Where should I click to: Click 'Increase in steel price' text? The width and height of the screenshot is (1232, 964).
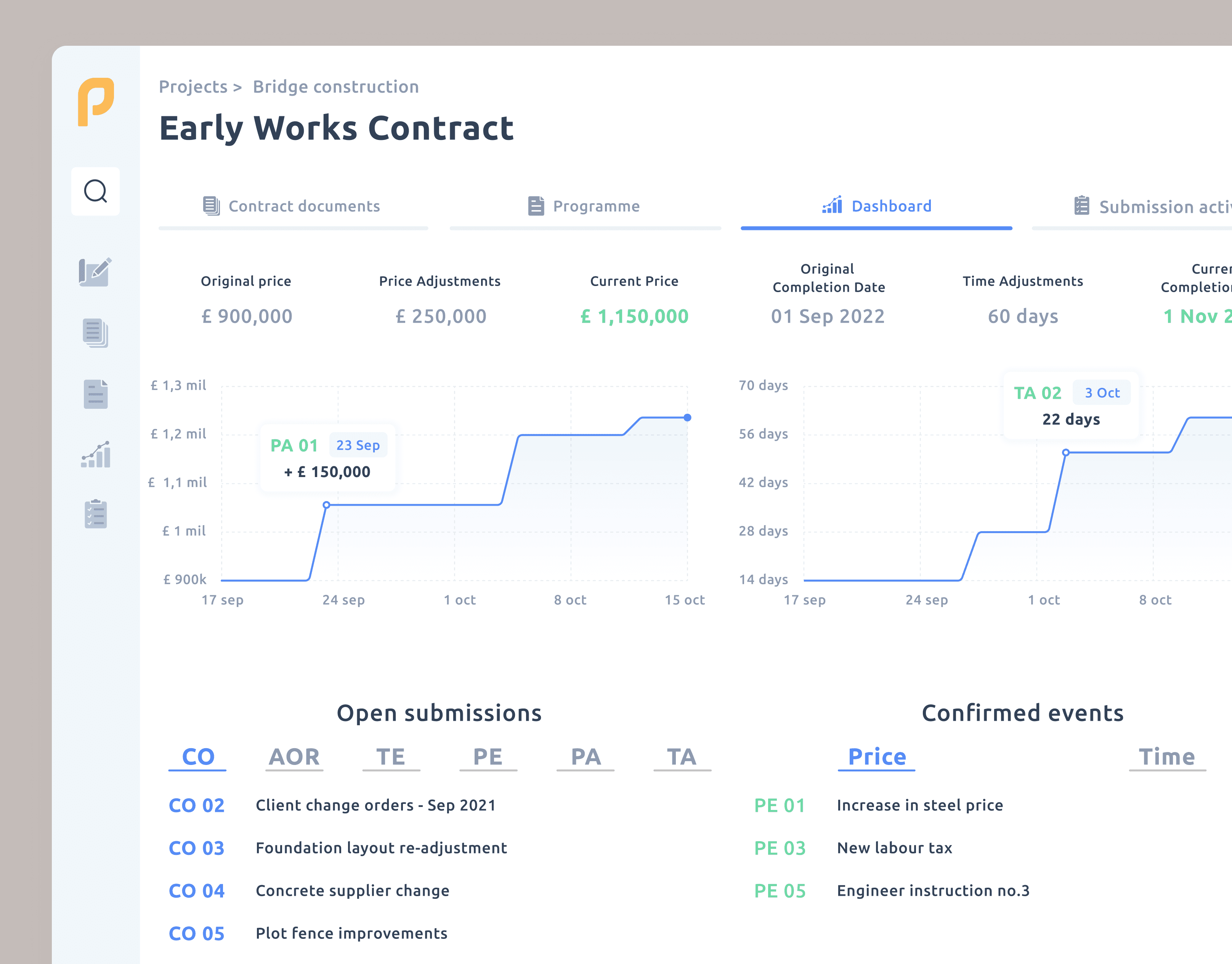[x=920, y=805]
